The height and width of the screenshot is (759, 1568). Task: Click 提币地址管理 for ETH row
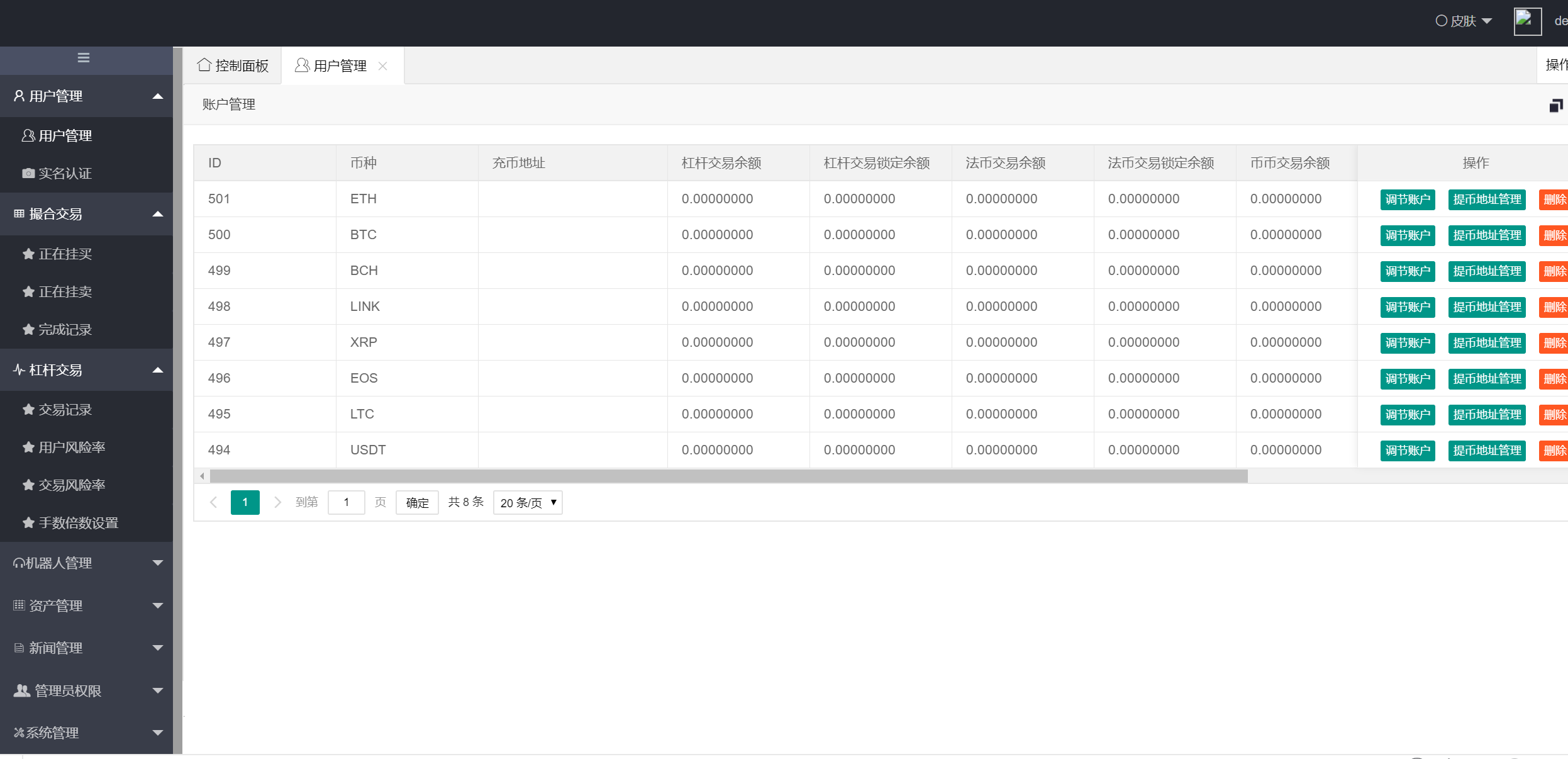point(1487,200)
